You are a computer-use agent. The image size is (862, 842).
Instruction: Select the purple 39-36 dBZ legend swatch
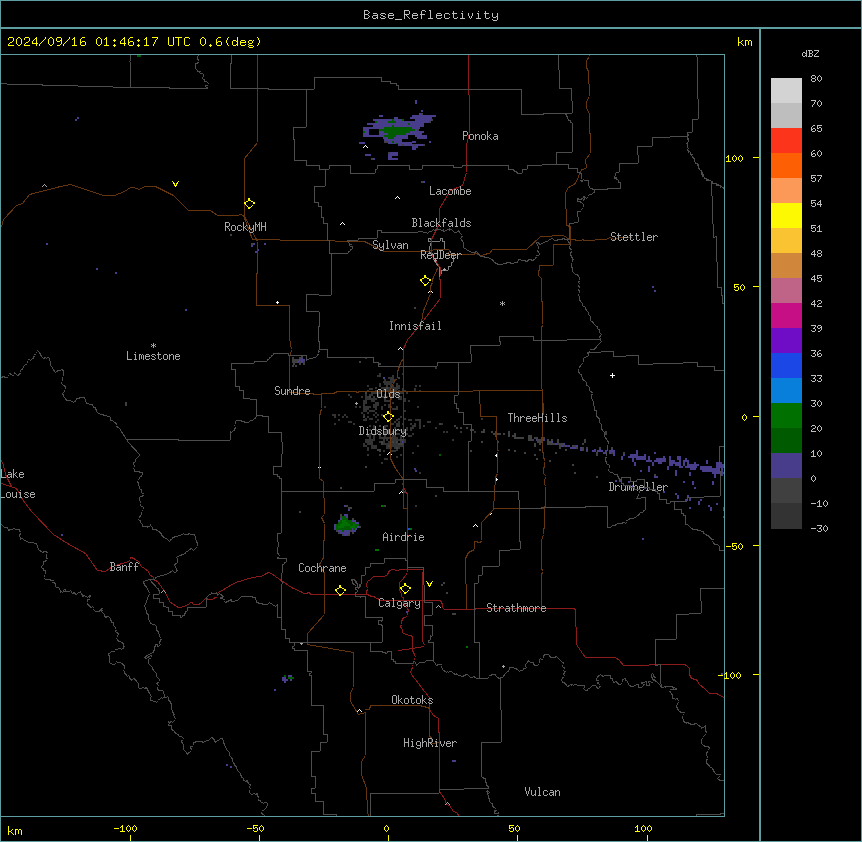(x=786, y=340)
